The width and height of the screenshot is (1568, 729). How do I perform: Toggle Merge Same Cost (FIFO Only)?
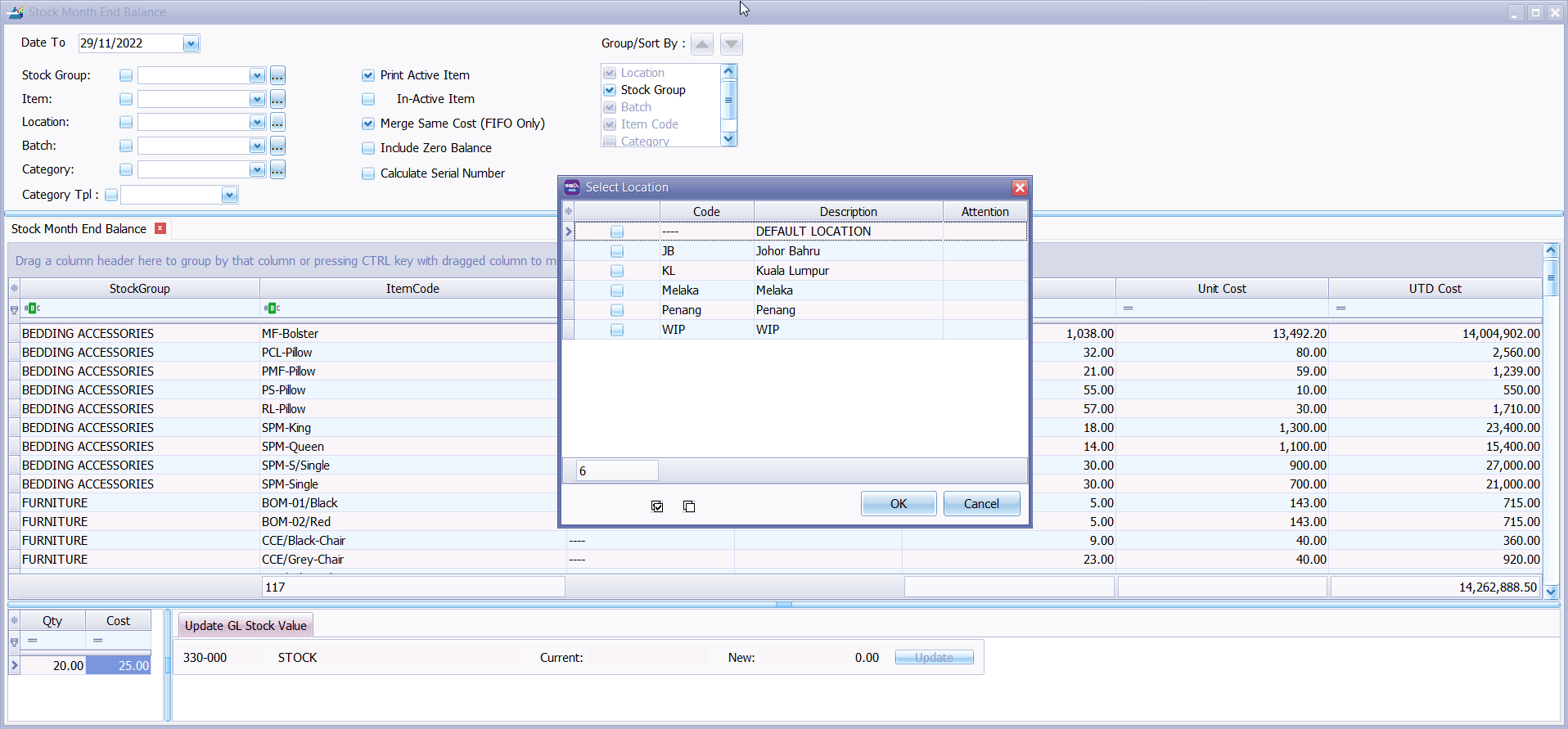pos(368,124)
